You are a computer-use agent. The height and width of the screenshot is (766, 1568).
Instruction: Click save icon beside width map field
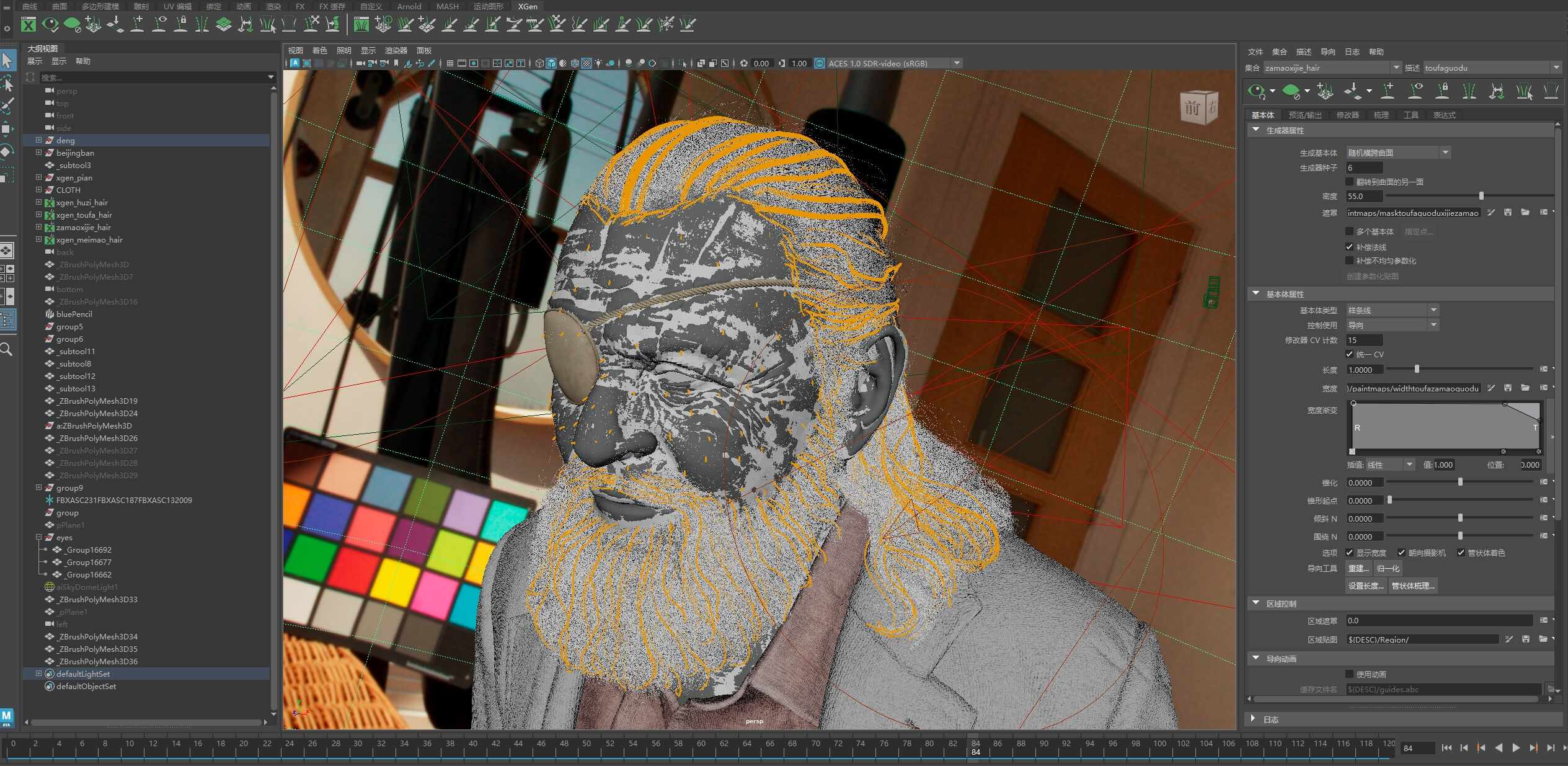[1508, 388]
